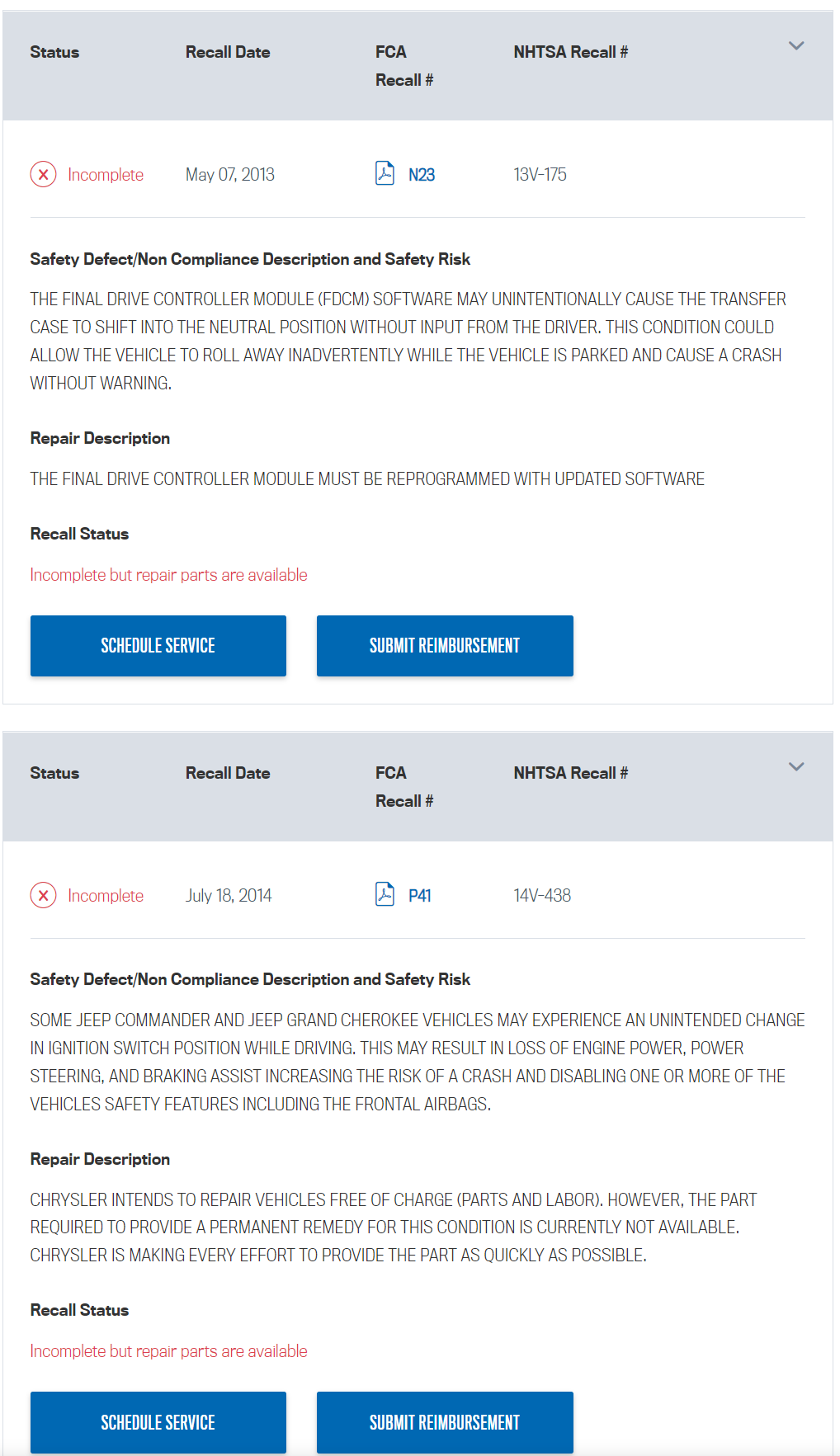The image size is (840, 1456).
Task: Select the Incomplete status text for the May 07, 2013 recall
Action: 106,175
